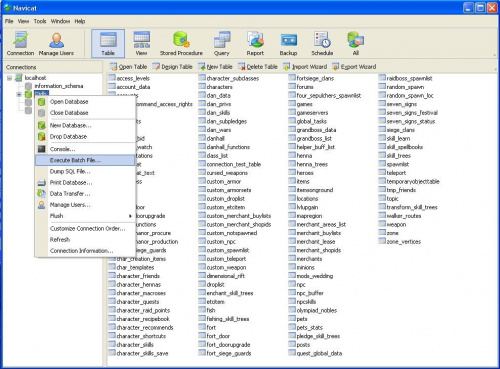Select the cursed_weapons table

click(x=223, y=173)
